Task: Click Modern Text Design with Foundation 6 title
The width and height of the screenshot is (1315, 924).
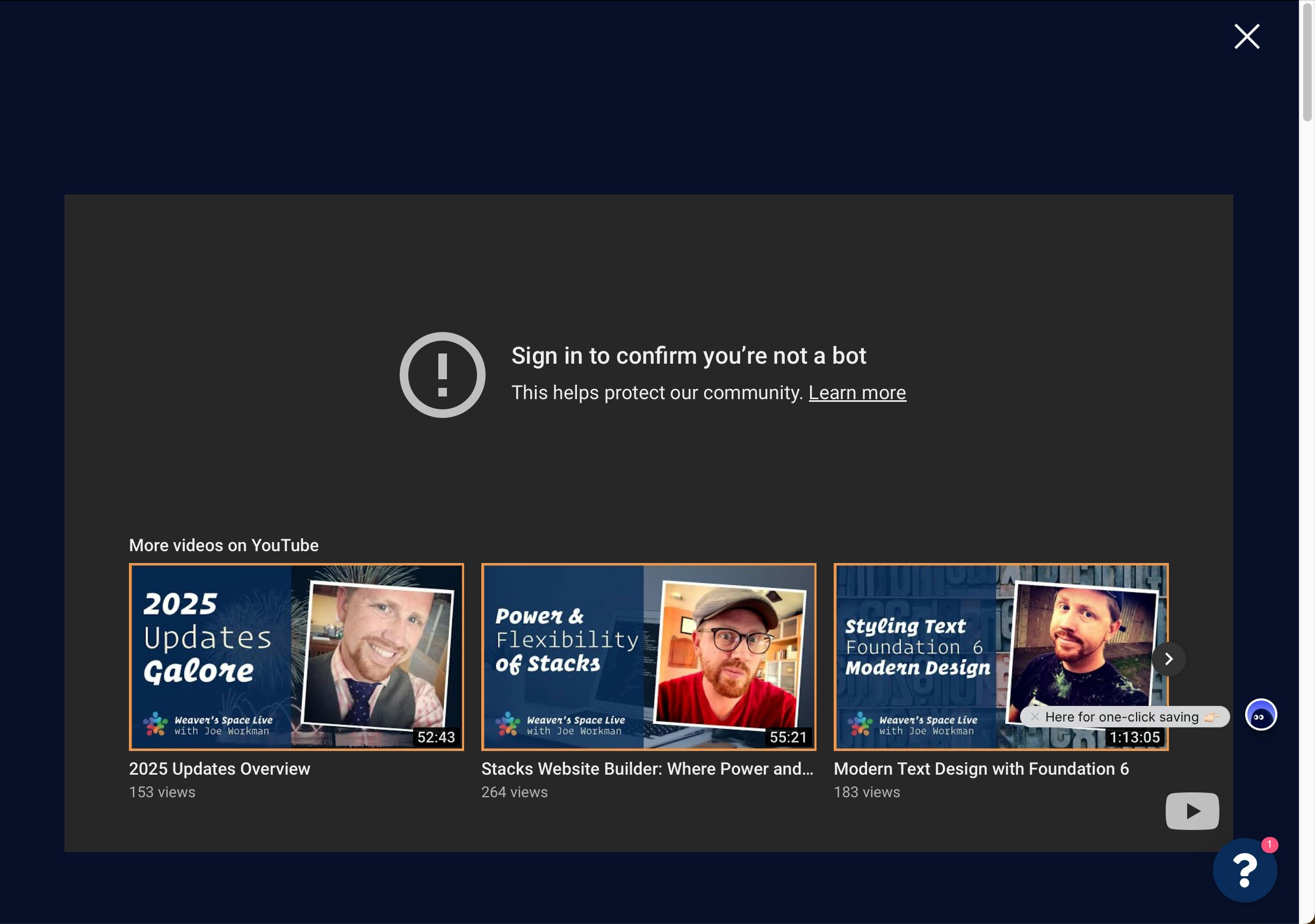Action: point(980,769)
